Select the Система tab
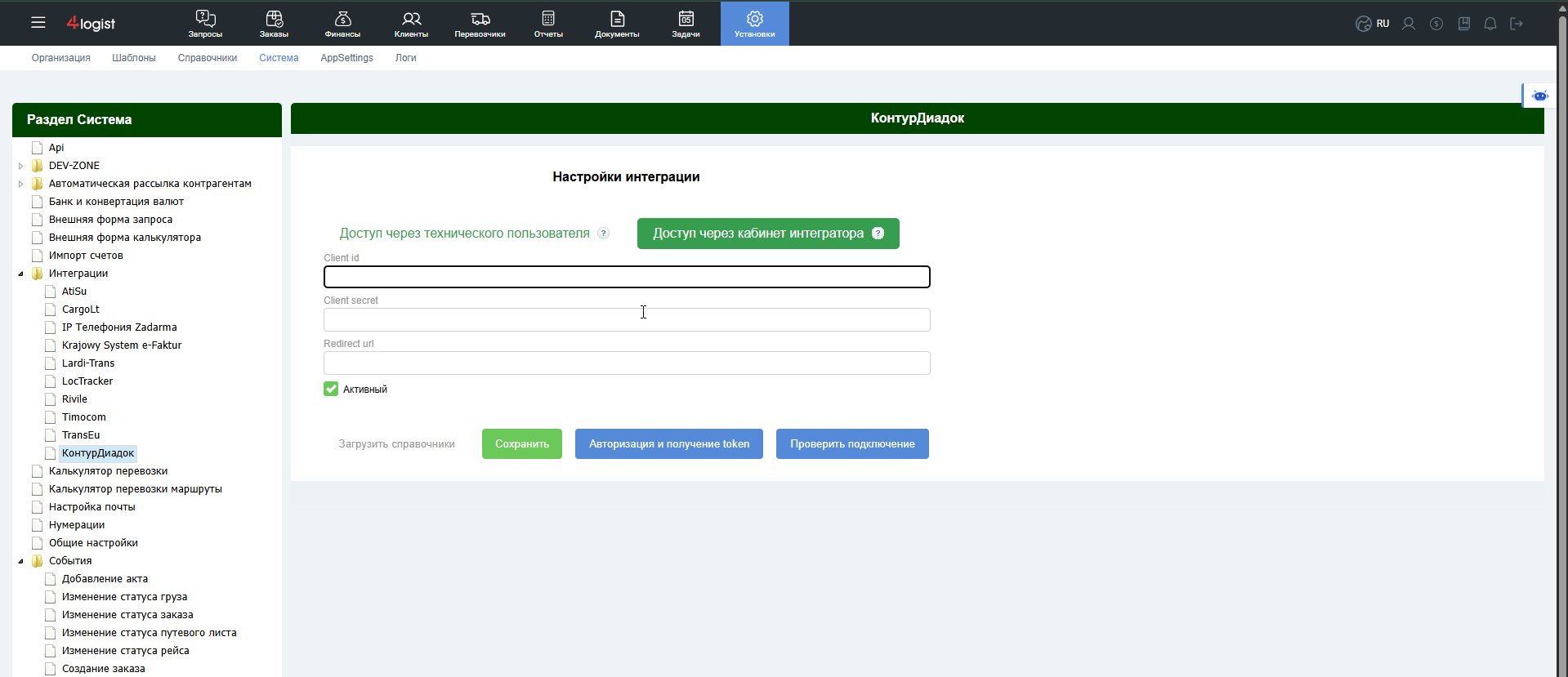This screenshot has width=1568, height=677. pyautogui.click(x=279, y=58)
